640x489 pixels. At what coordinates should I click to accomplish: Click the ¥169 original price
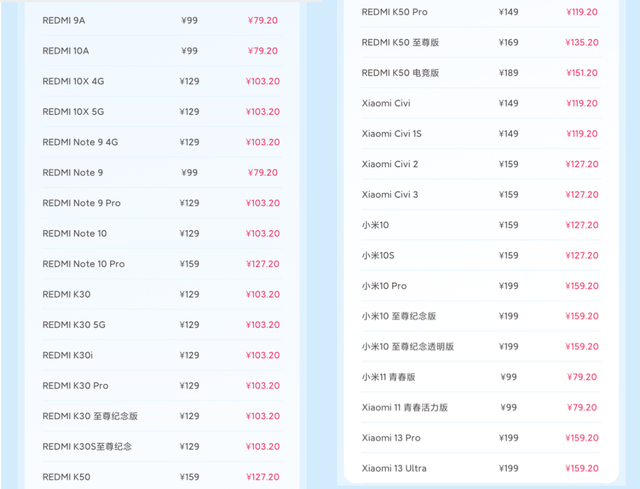click(508, 43)
